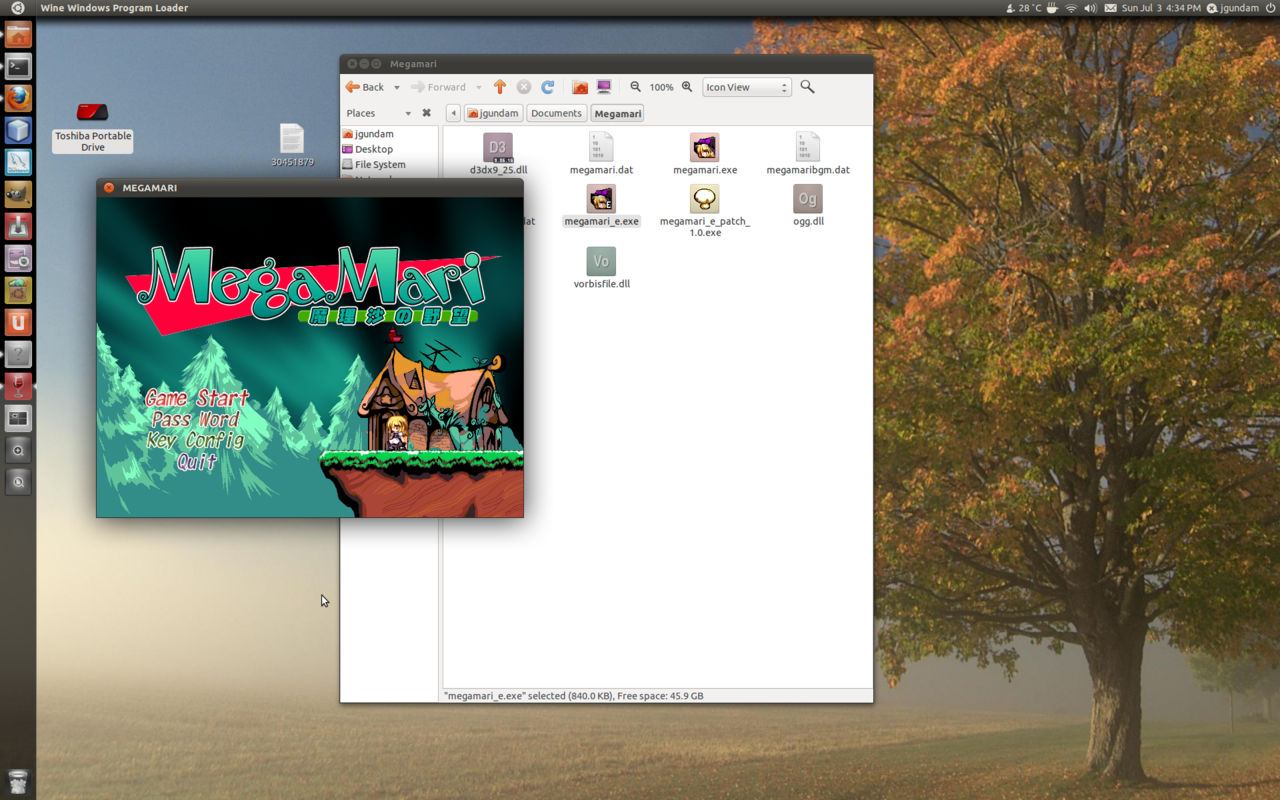The width and height of the screenshot is (1280, 800).
Task: Open the network indicator in top panel
Action: tap(1071, 8)
